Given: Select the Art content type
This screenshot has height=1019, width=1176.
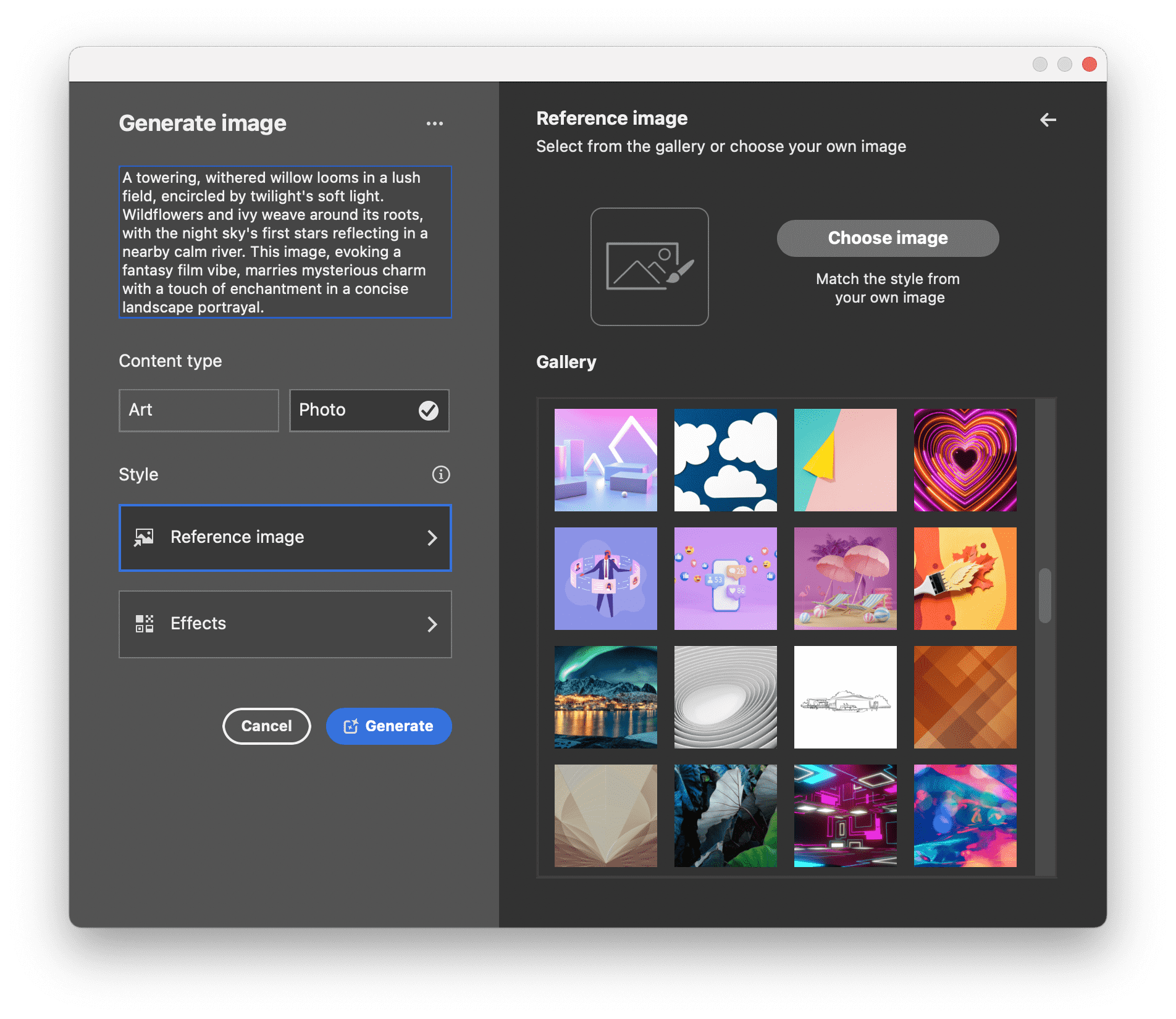Looking at the screenshot, I should coord(199,410).
